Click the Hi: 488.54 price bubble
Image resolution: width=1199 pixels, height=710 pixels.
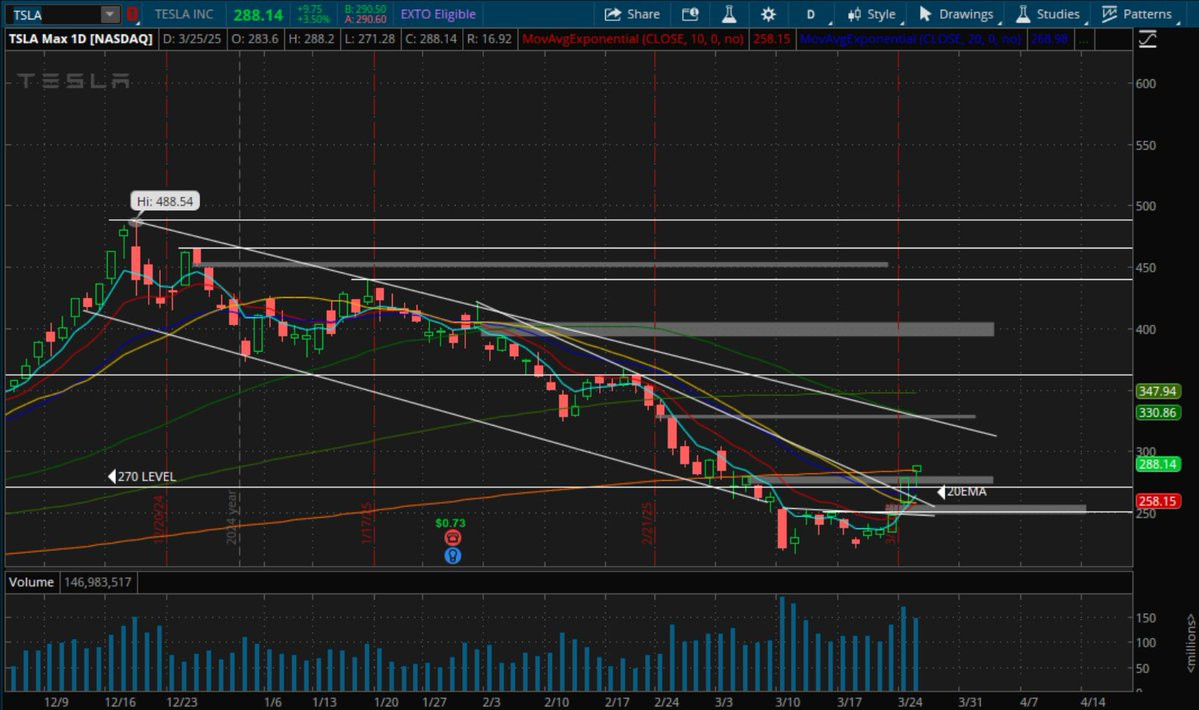(x=164, y=202)
